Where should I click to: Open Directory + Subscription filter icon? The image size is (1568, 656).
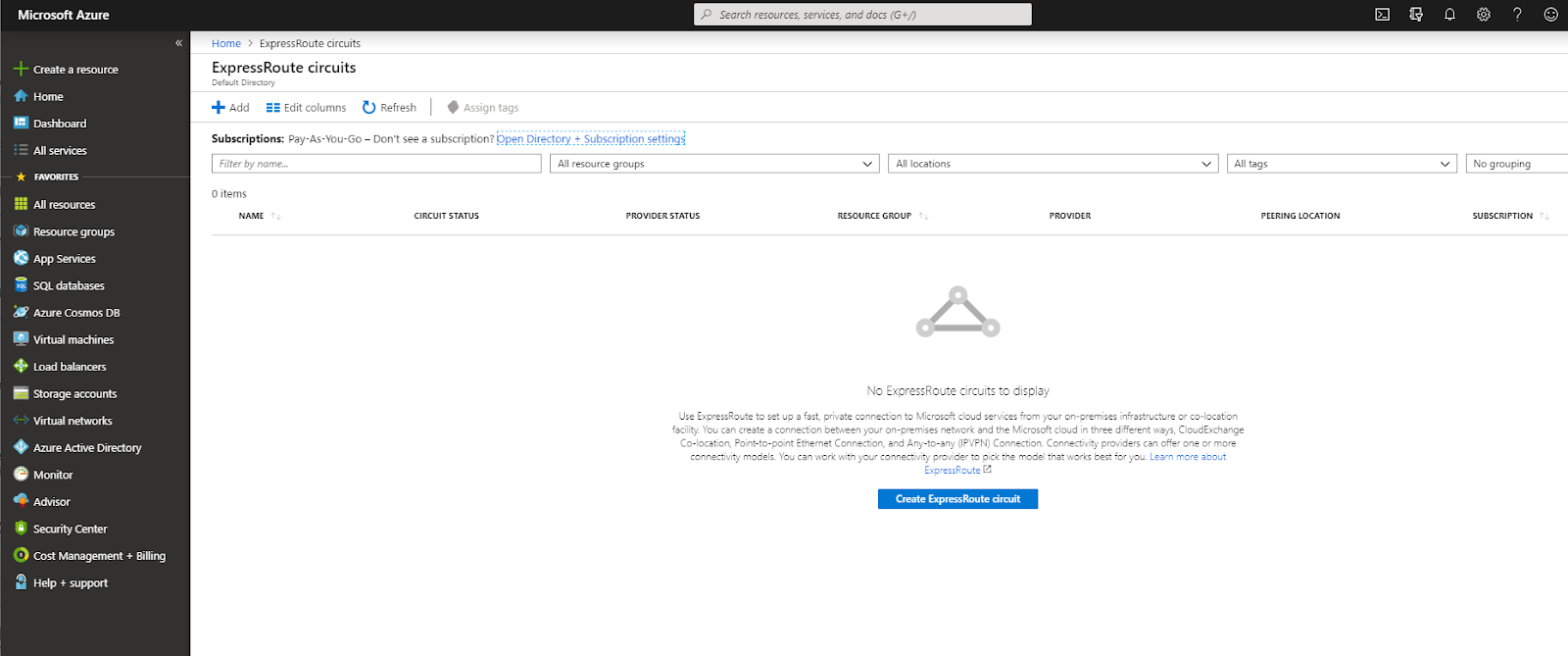[x=1416, y=15]
